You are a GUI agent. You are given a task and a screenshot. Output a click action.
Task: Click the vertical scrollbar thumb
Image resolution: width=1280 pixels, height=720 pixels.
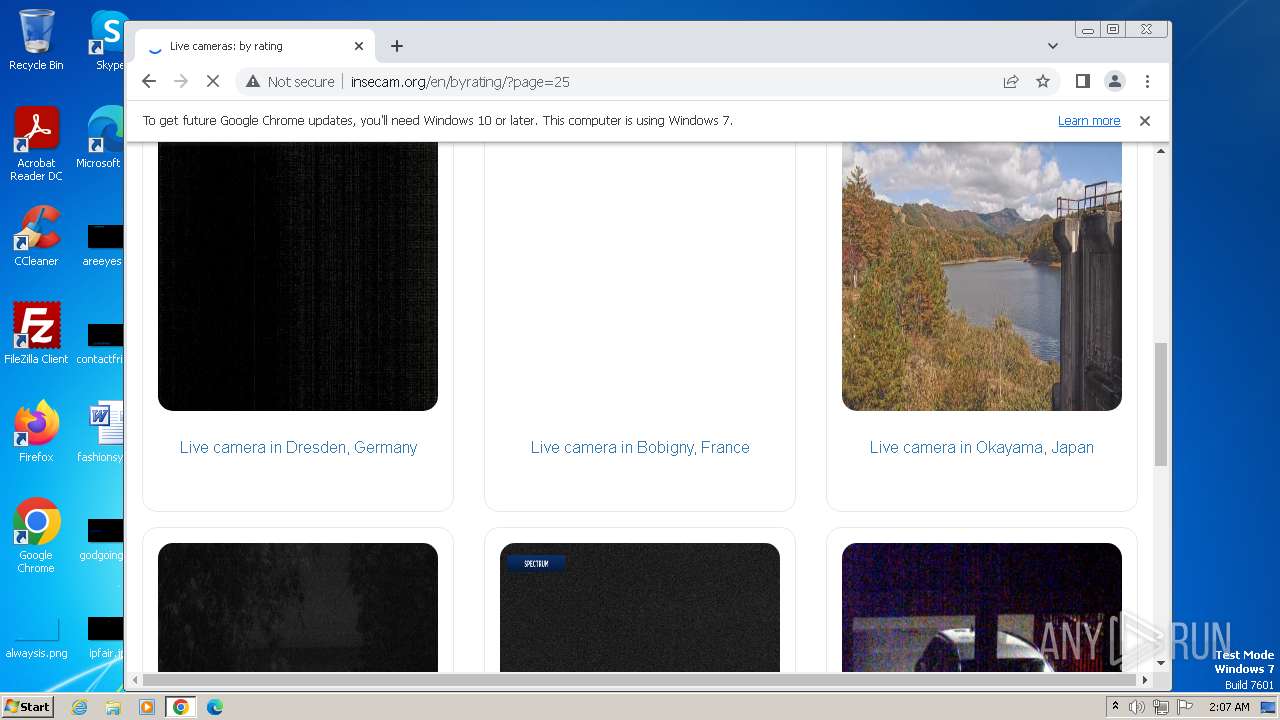[x=1161, y=404]
